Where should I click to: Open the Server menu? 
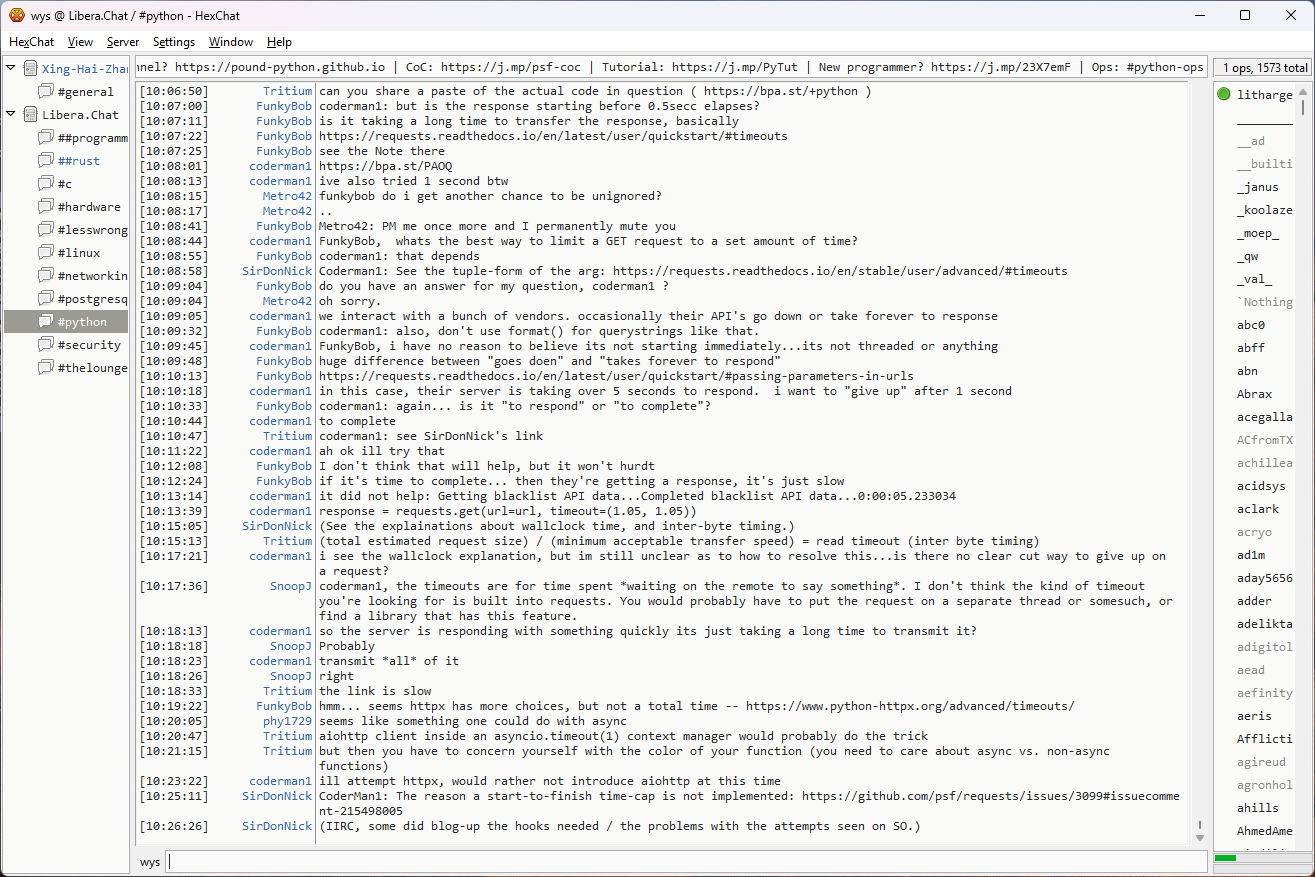point(122,42)
